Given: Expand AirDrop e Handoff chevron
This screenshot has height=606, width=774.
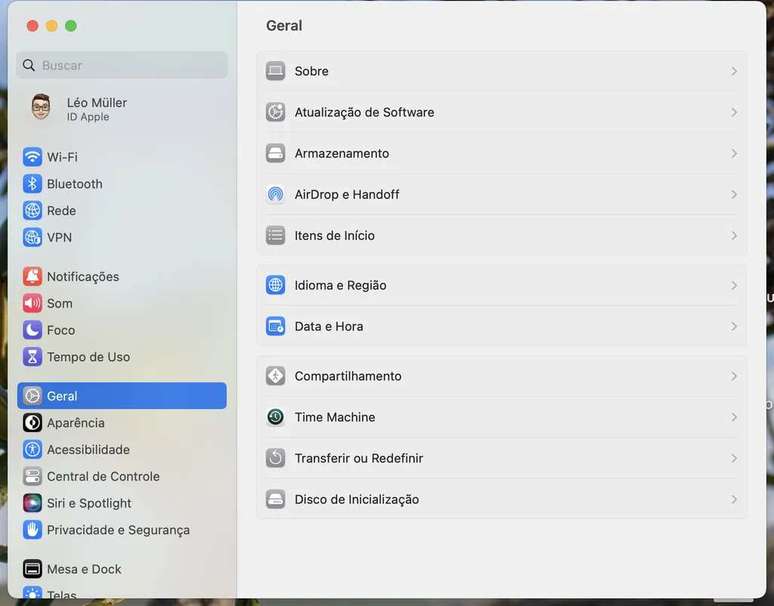Looking at the screenshot, I should pos(734,194).
